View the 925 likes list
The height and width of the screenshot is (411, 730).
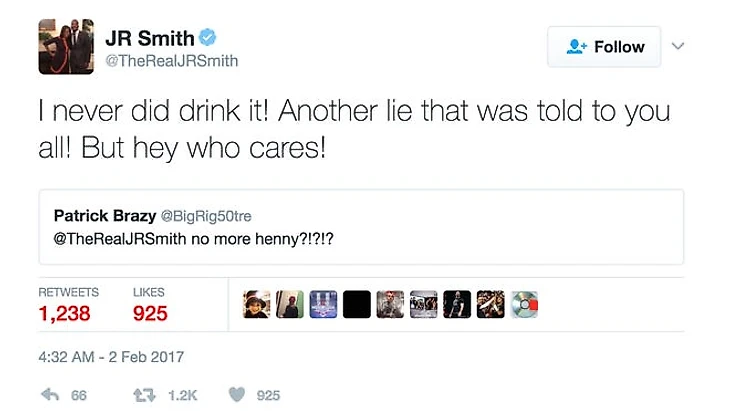click(x=150, y=313)
